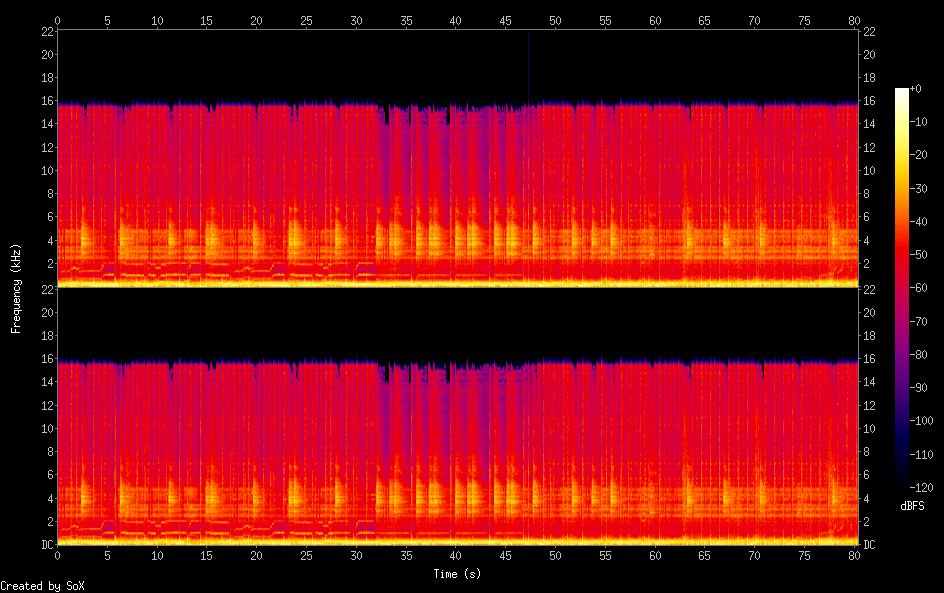944x593 pixels.
Task: Click the 80 tick on top time axis
Action: pos(854,20)
